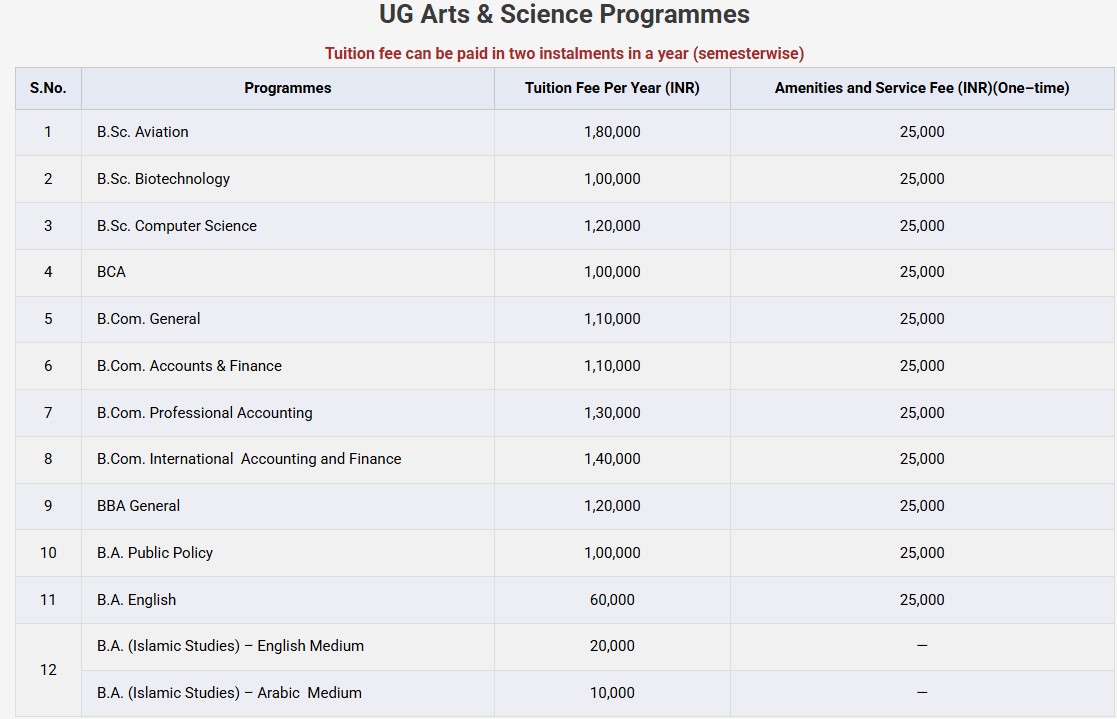Image resolution: width=1117 pixels, height=719 pixels.
Task: Select B.Com. Accounts & Finance entry
Action: pos(189,366)
